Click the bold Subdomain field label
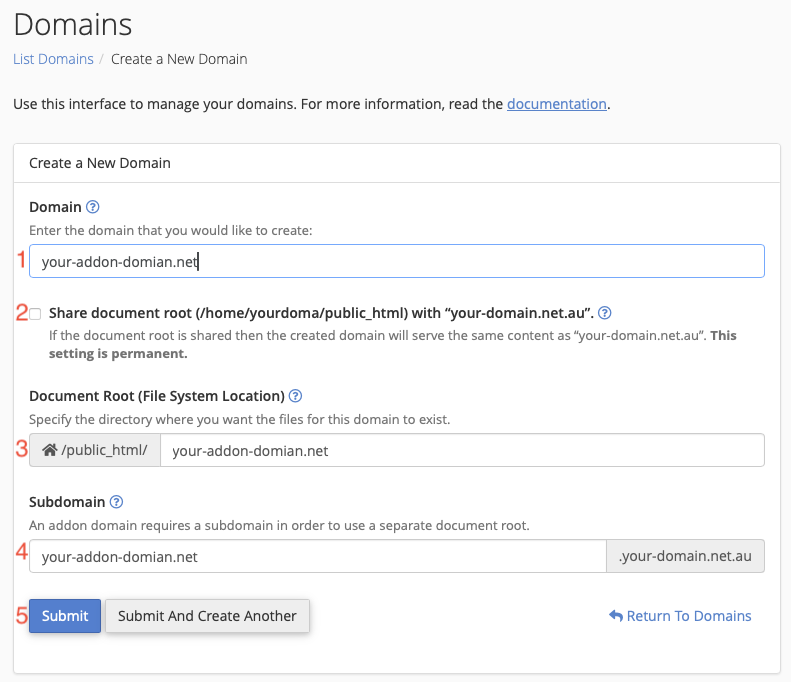The image size is (791, 682). tap(67, 502)
